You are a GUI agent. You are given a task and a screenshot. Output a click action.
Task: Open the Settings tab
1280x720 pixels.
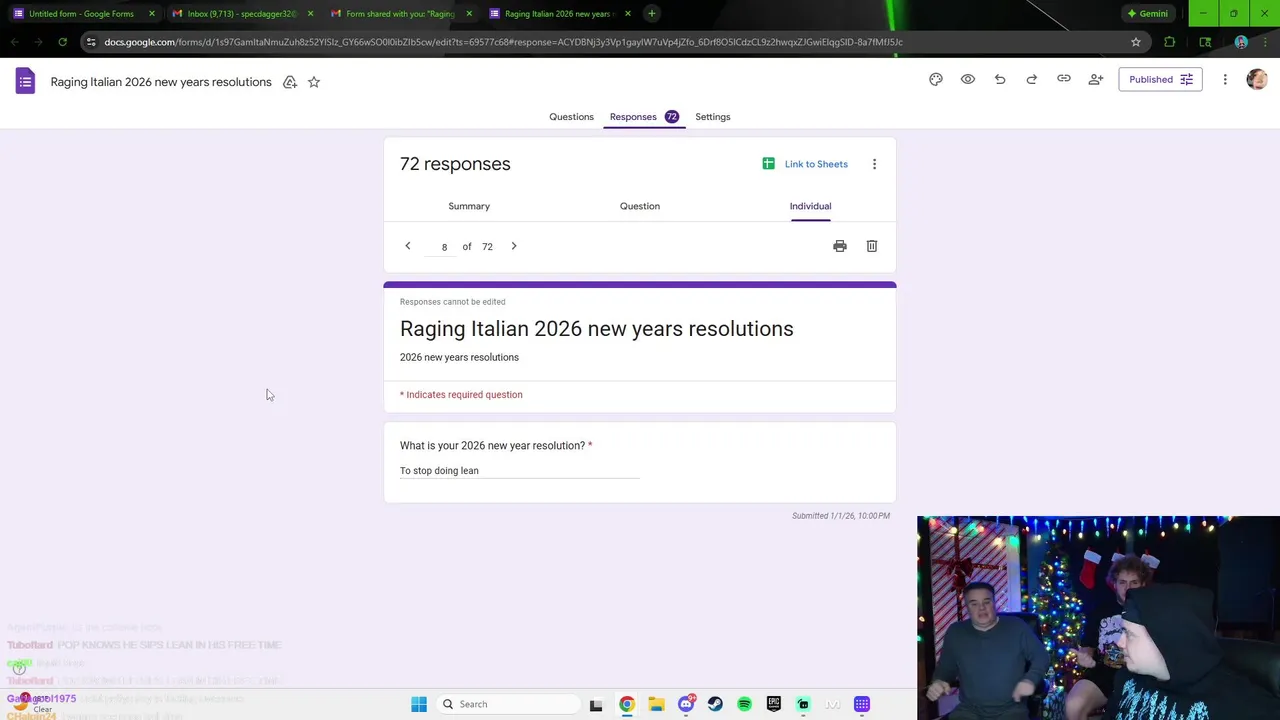coord(713,117)
